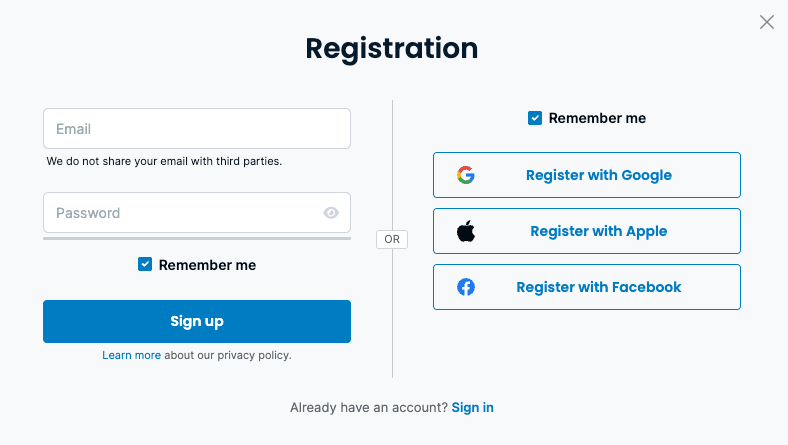Screen dimensions: 788x445
Task: Focus the Email input field
Action: (x=196, y=129)
